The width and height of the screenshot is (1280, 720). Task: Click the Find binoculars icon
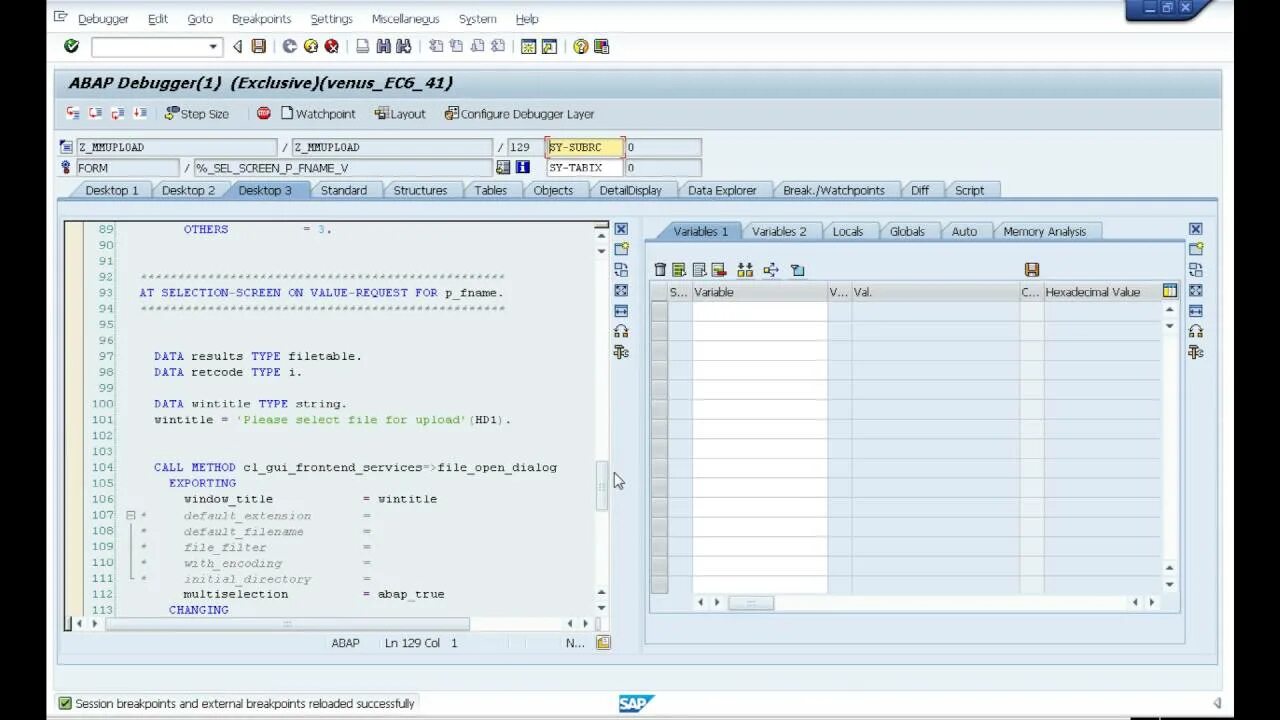pyautogui.click(x=384, y=46)
